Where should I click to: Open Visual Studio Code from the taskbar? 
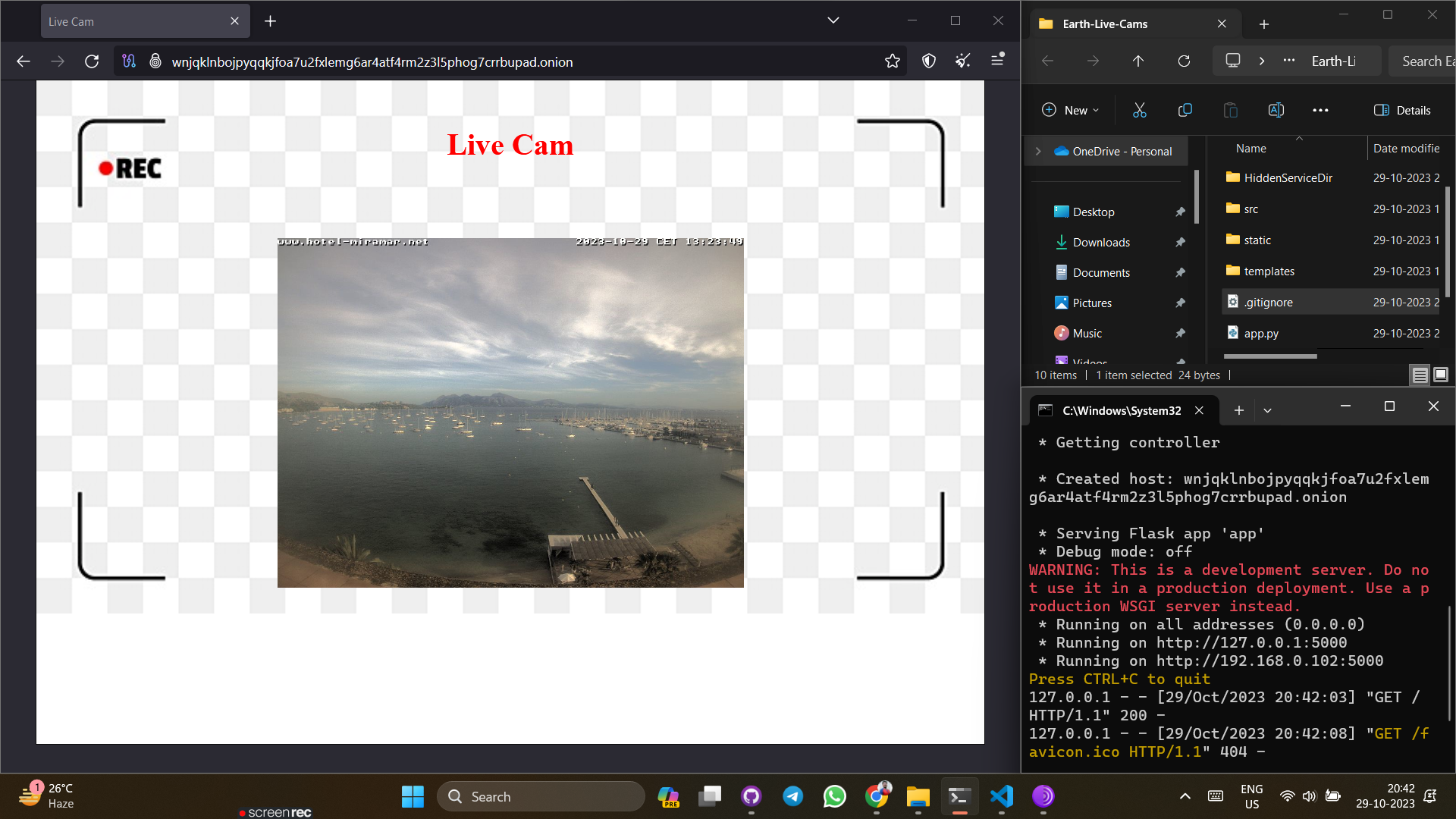pyautogui.click(x=1001, y=796)
